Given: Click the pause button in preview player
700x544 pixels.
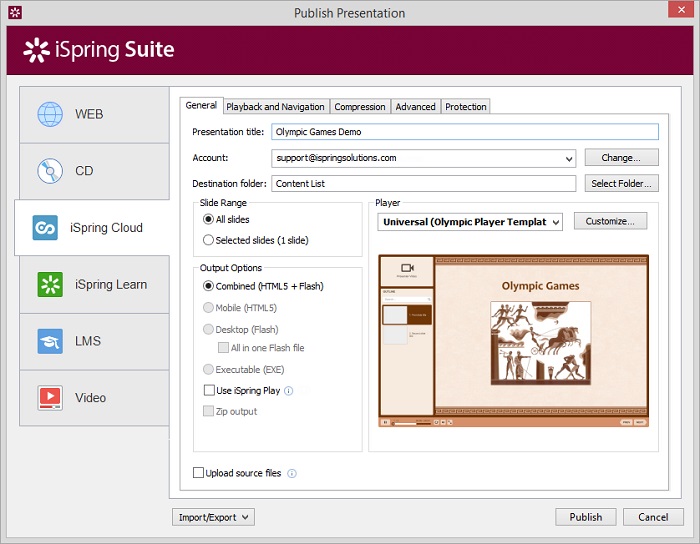Looking at the screenshot, I should 385,422.
